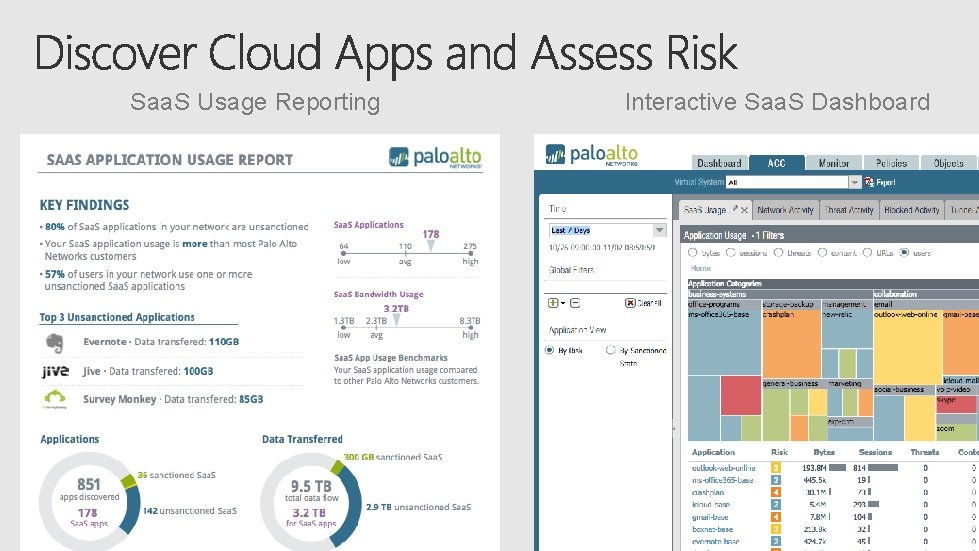The height and width of the screenshot is (551, 979).
Task: Open crashplan application link in table
Action: 707,492
